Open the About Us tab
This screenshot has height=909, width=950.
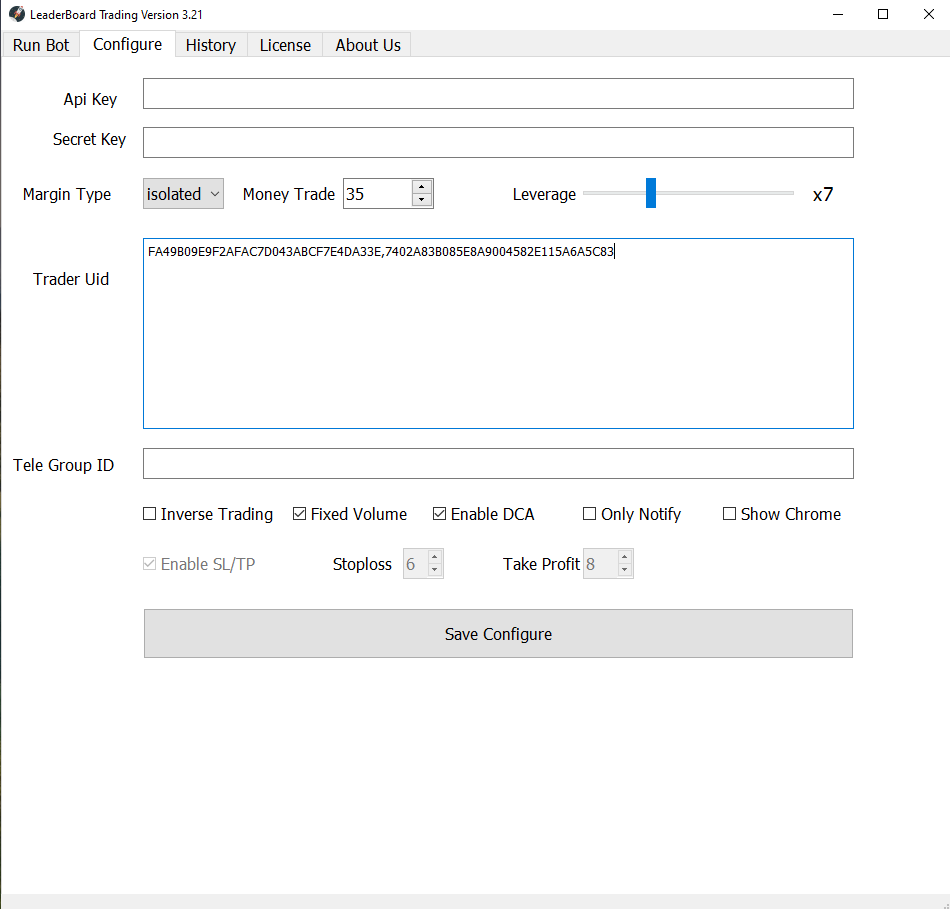pyautogui.click(x=368, y=45)
